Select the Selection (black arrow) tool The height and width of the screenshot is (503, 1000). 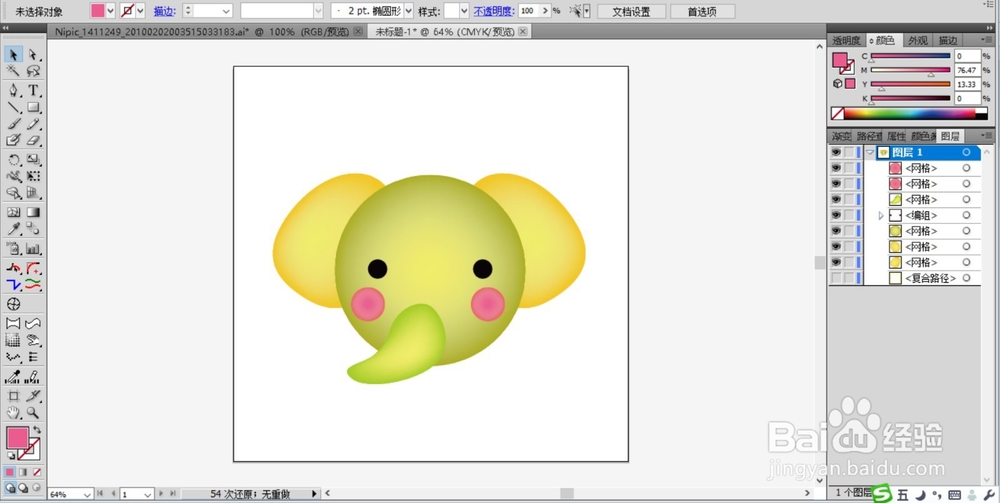(13, 54)
